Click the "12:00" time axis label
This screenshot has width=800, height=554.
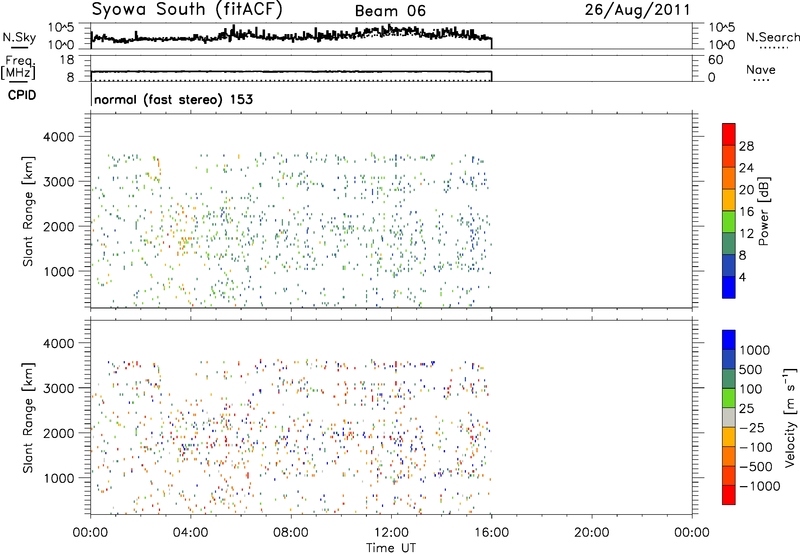pyautogui.click(x=391, y=533)
